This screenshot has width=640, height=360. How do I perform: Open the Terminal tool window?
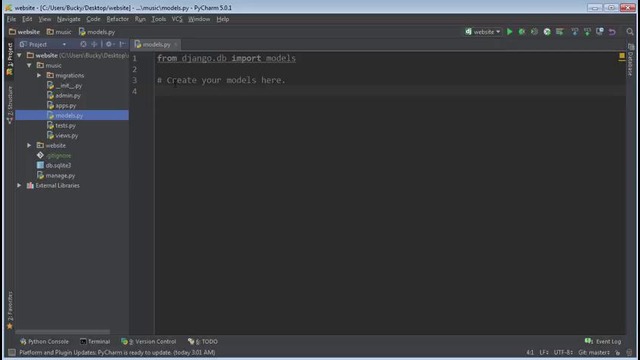click(x=95, y=342)
